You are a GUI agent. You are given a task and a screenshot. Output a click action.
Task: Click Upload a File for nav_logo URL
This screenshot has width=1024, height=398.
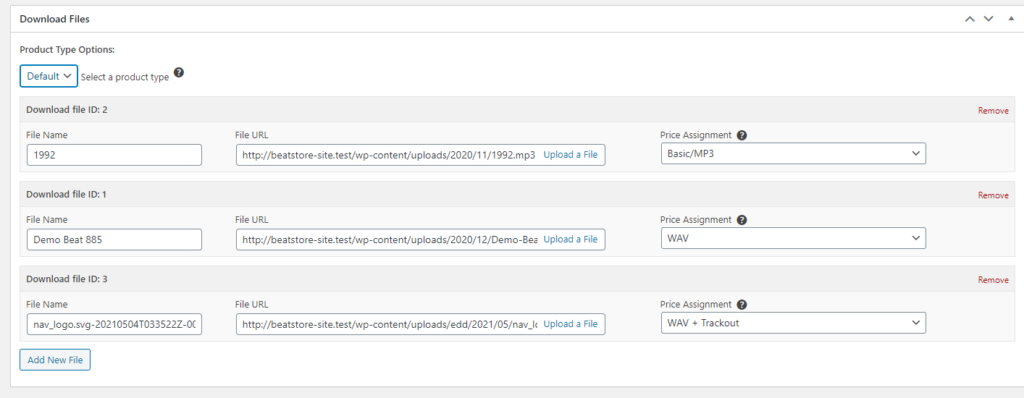570,323
